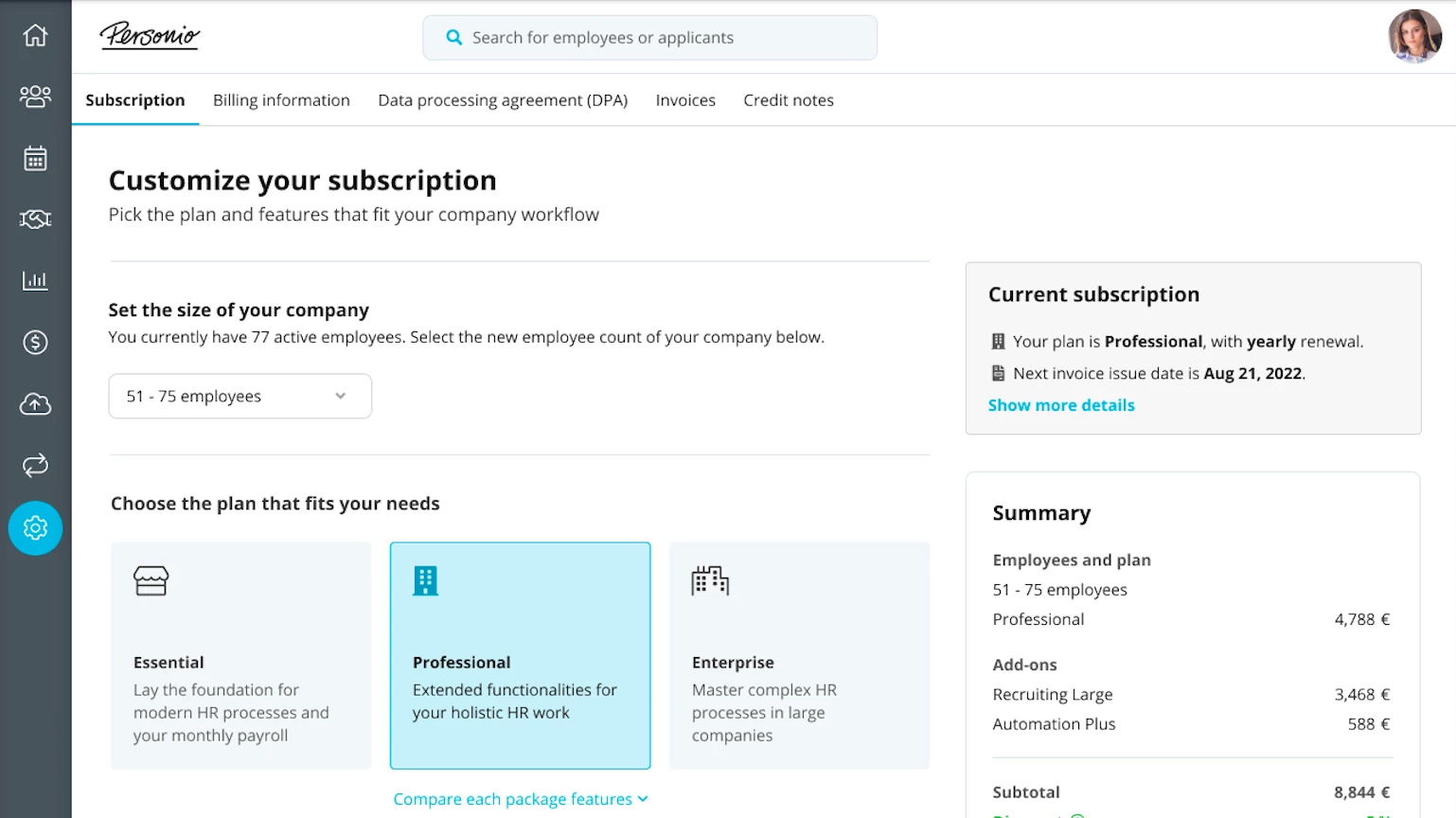Select the Essential plan card
1456x818 pixels.
240,655
